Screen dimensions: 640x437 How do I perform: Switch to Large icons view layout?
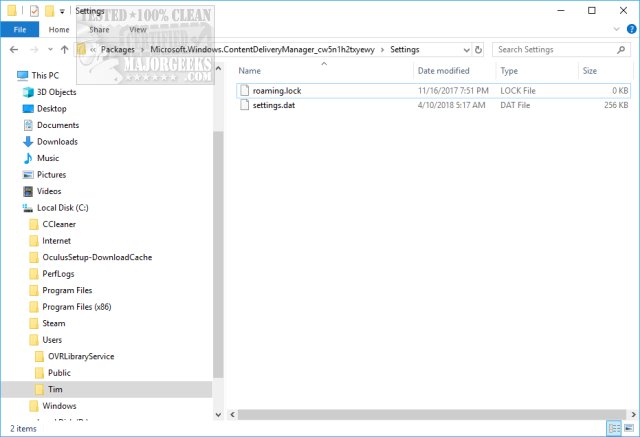click(x=629, y=428)
